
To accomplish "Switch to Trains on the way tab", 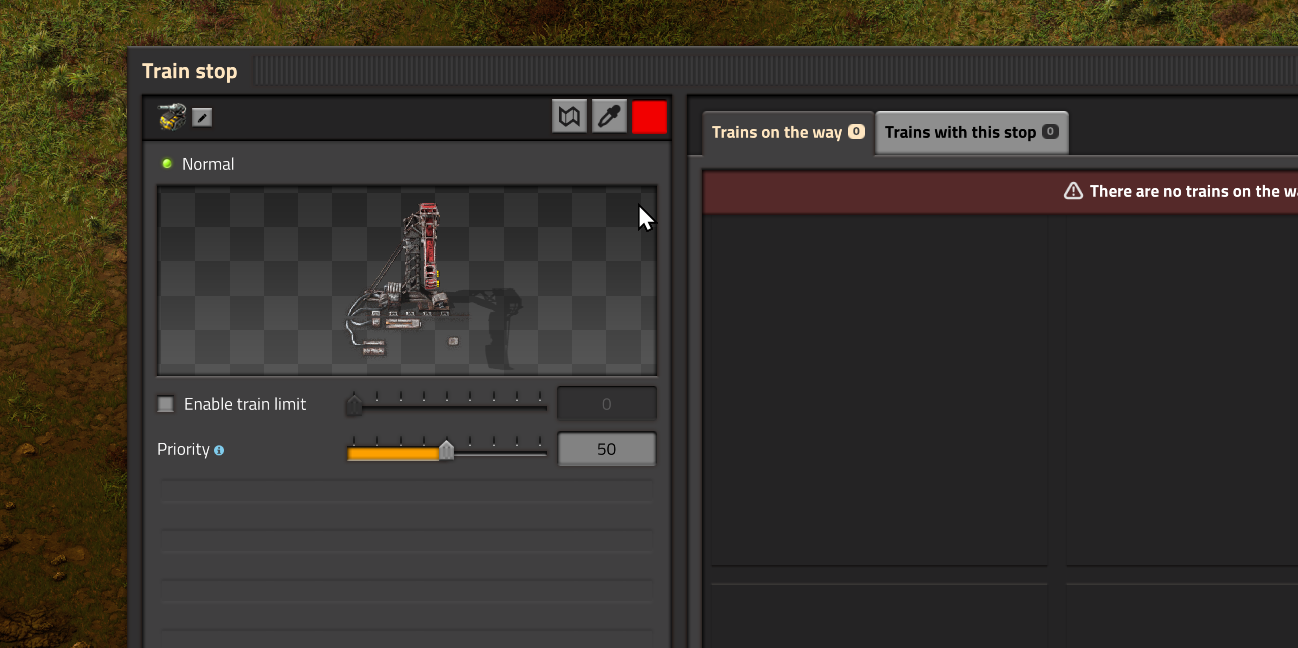I will coord(788,133).
